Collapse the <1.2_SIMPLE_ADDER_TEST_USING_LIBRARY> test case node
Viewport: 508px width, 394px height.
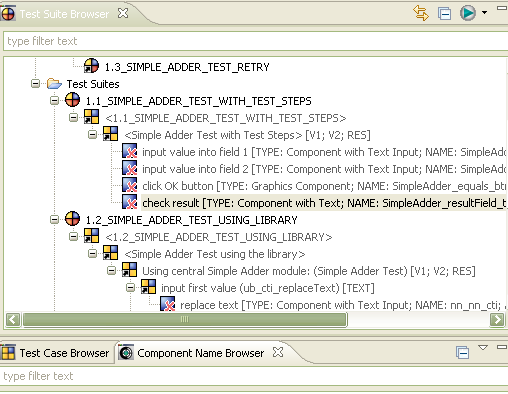click(73, 236)
